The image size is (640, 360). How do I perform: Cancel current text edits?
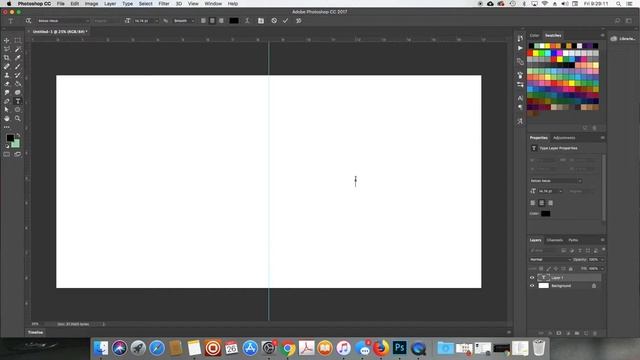tap(274, 20)
